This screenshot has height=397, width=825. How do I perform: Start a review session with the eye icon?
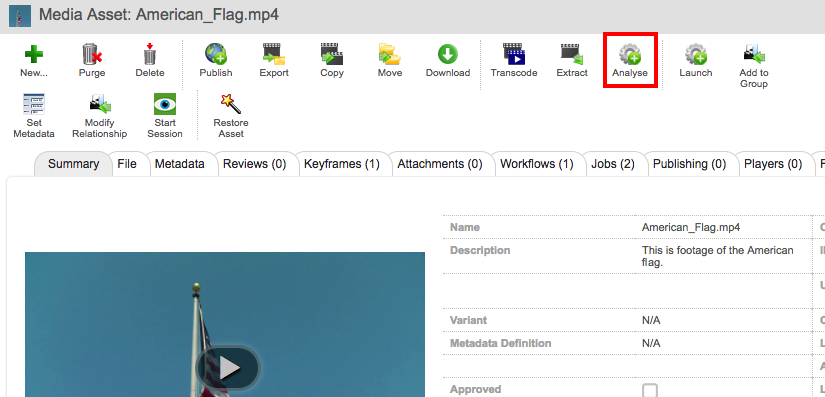[x=165, y=104]
